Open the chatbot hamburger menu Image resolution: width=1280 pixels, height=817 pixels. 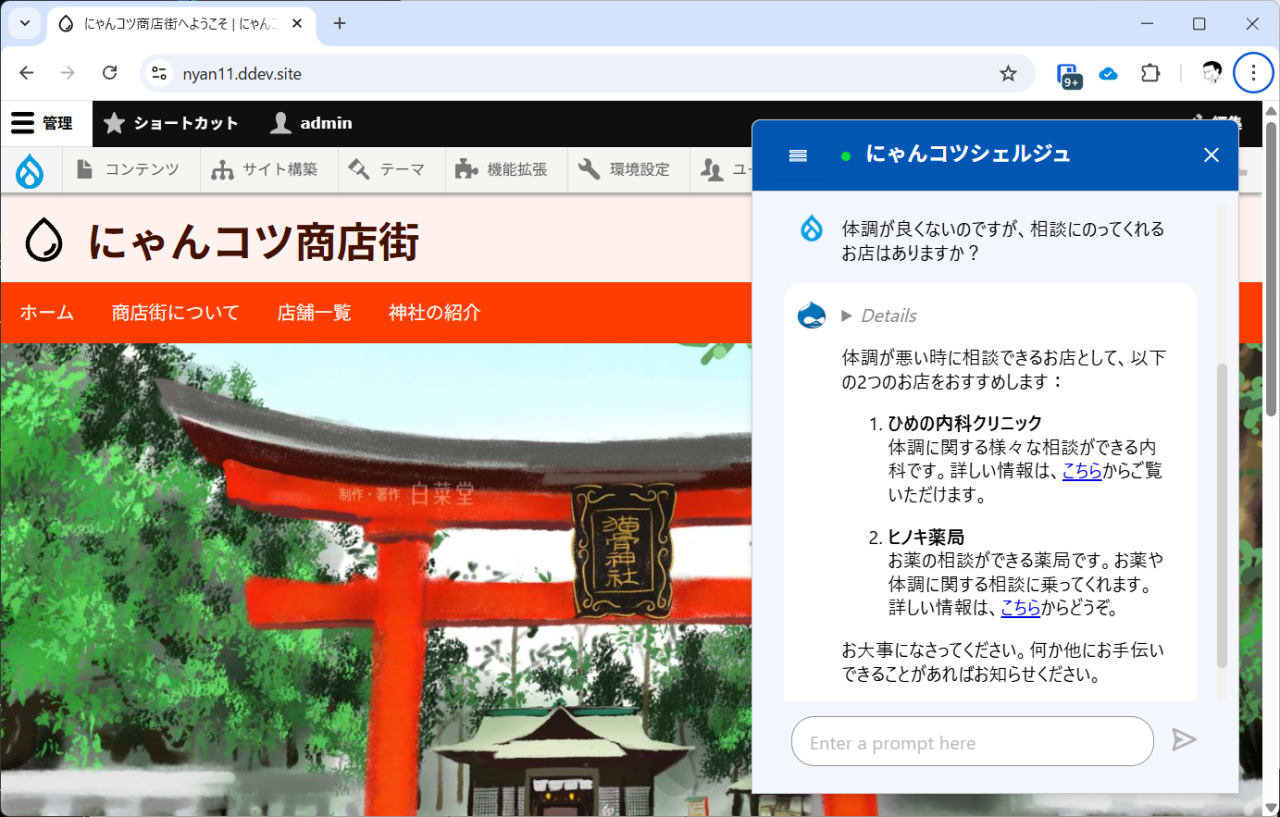[x=798, y=155]
